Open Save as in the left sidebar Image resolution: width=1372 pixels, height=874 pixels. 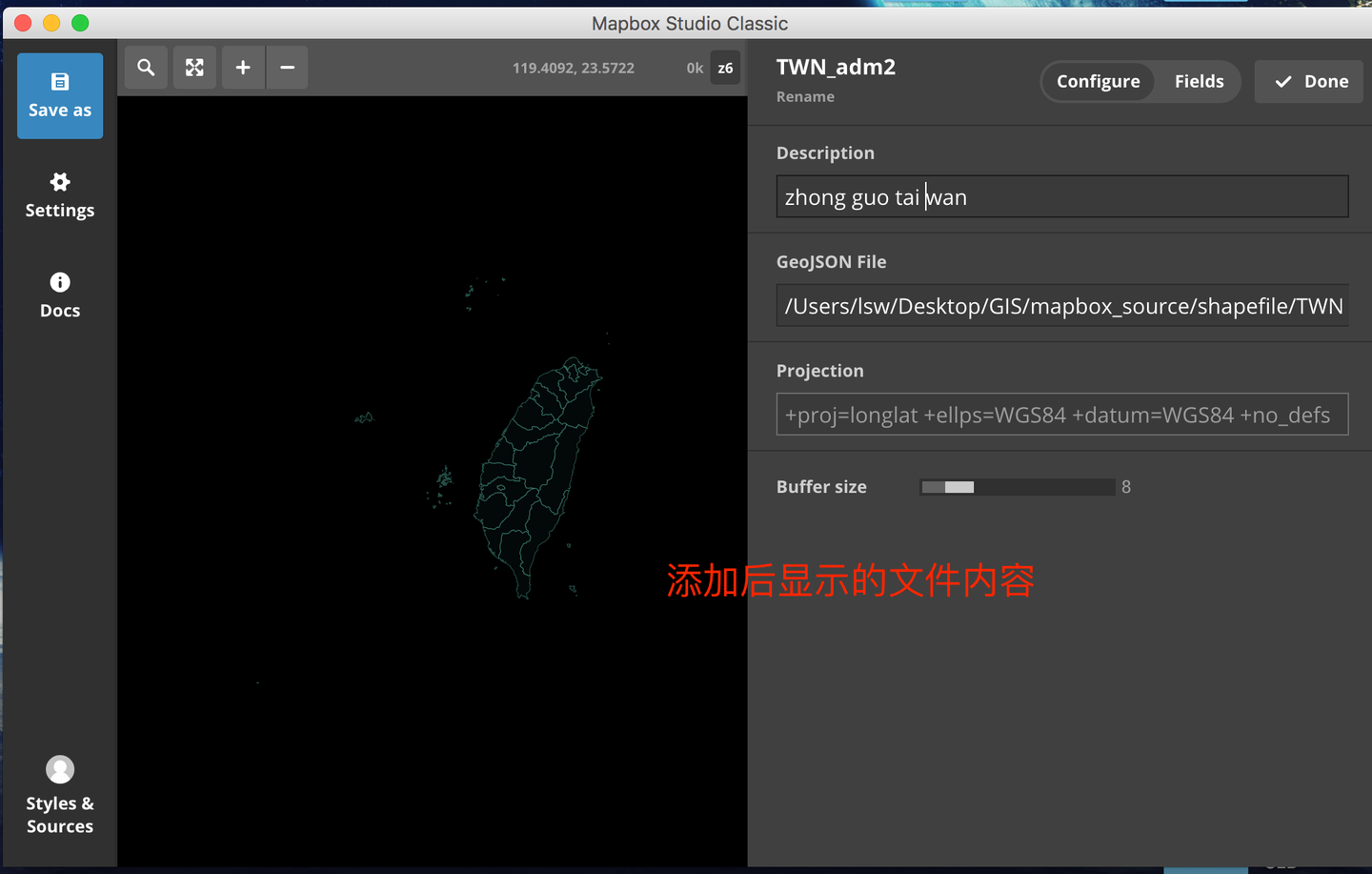coord(59,95)
